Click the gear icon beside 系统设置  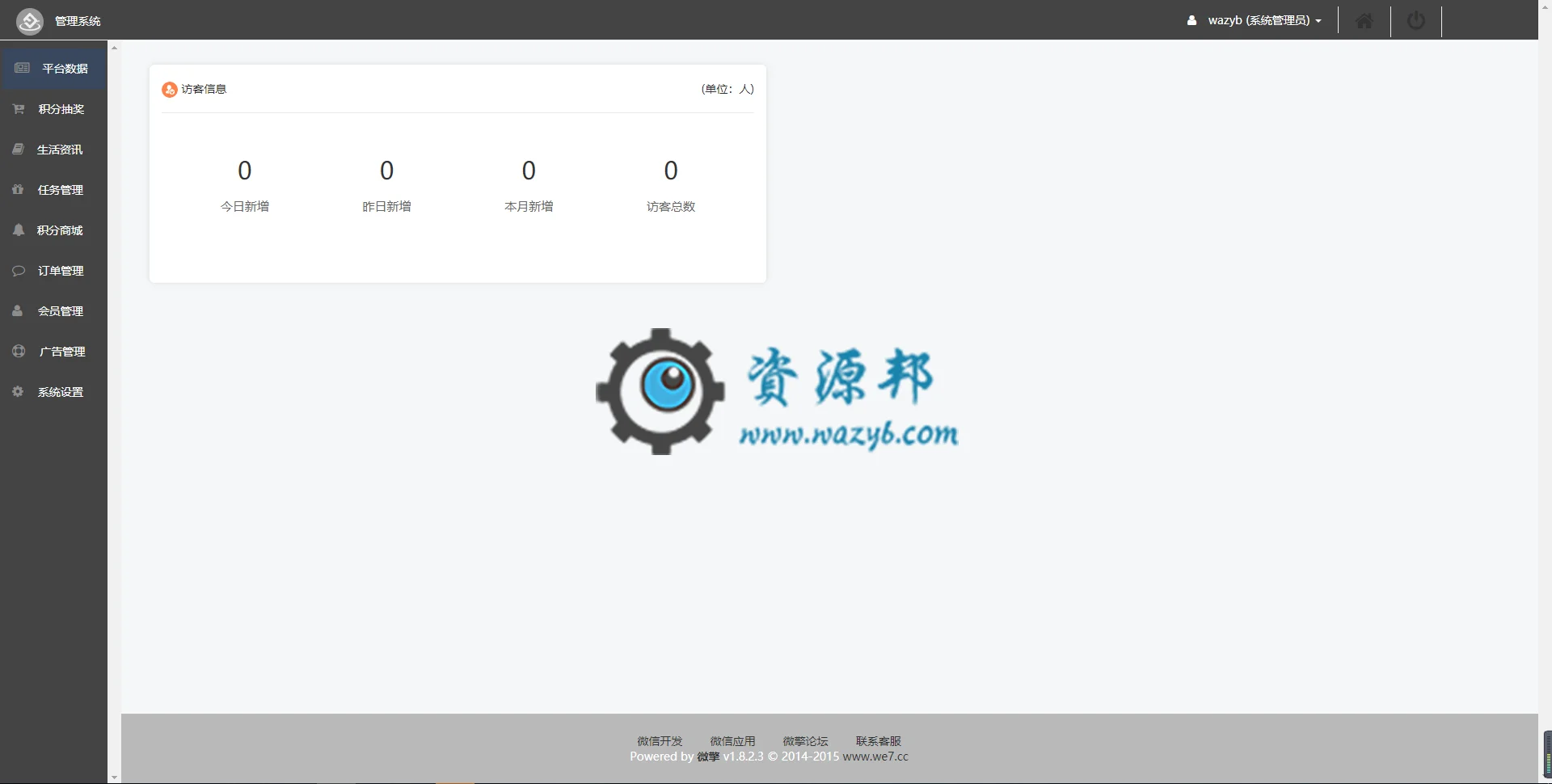tap(18, 391)
